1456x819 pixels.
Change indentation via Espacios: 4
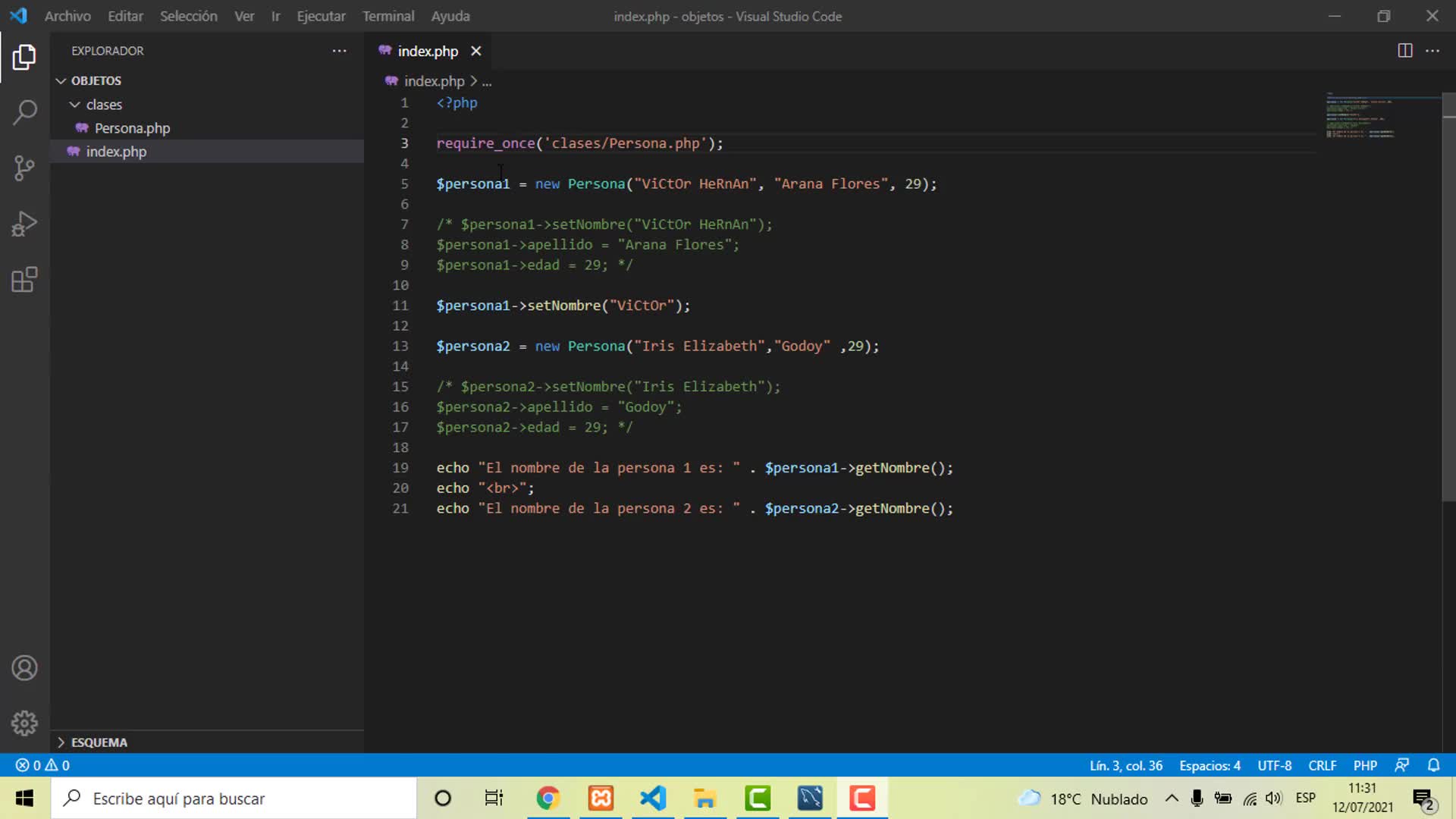click(x=1210, y=765)
